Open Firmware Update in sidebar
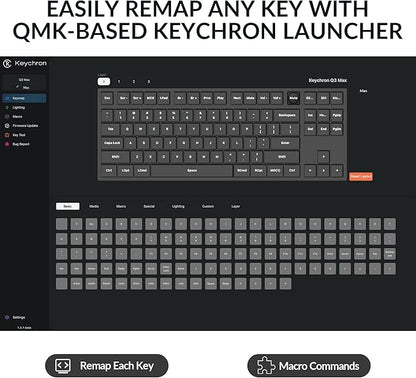Screen dimensions: 416x378 (24, 126)
